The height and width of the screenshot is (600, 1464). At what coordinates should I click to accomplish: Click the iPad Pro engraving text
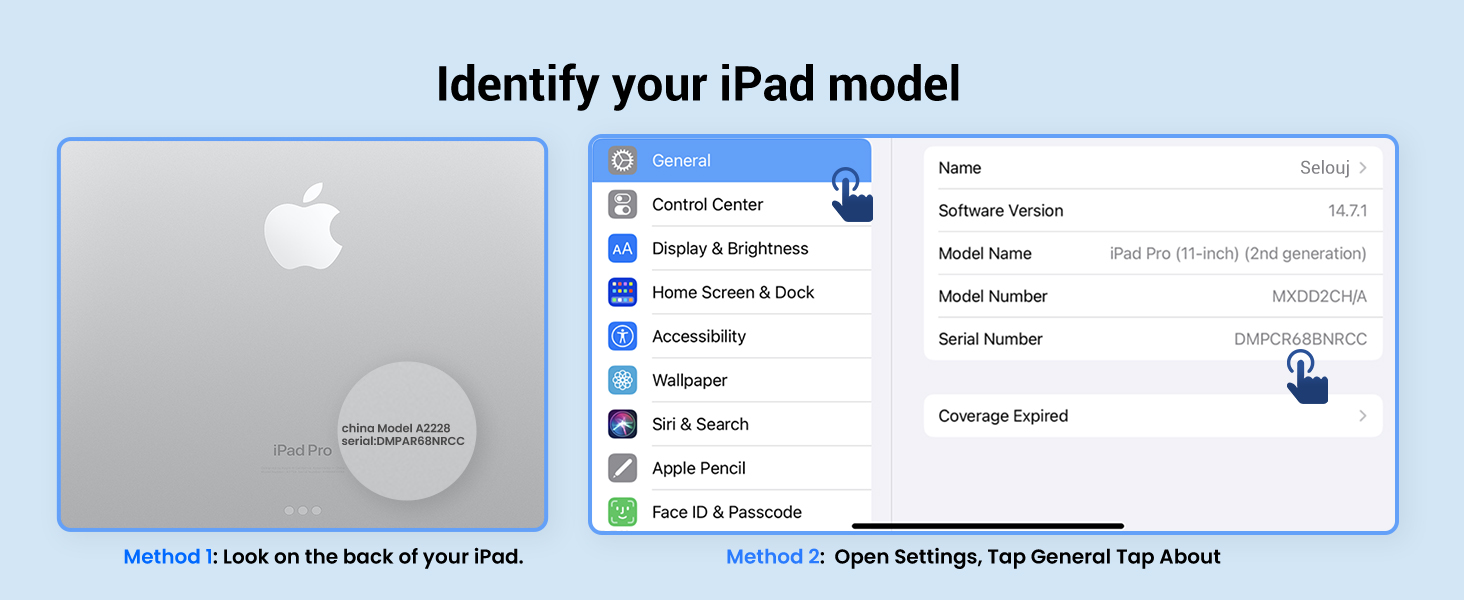[302, 451]
